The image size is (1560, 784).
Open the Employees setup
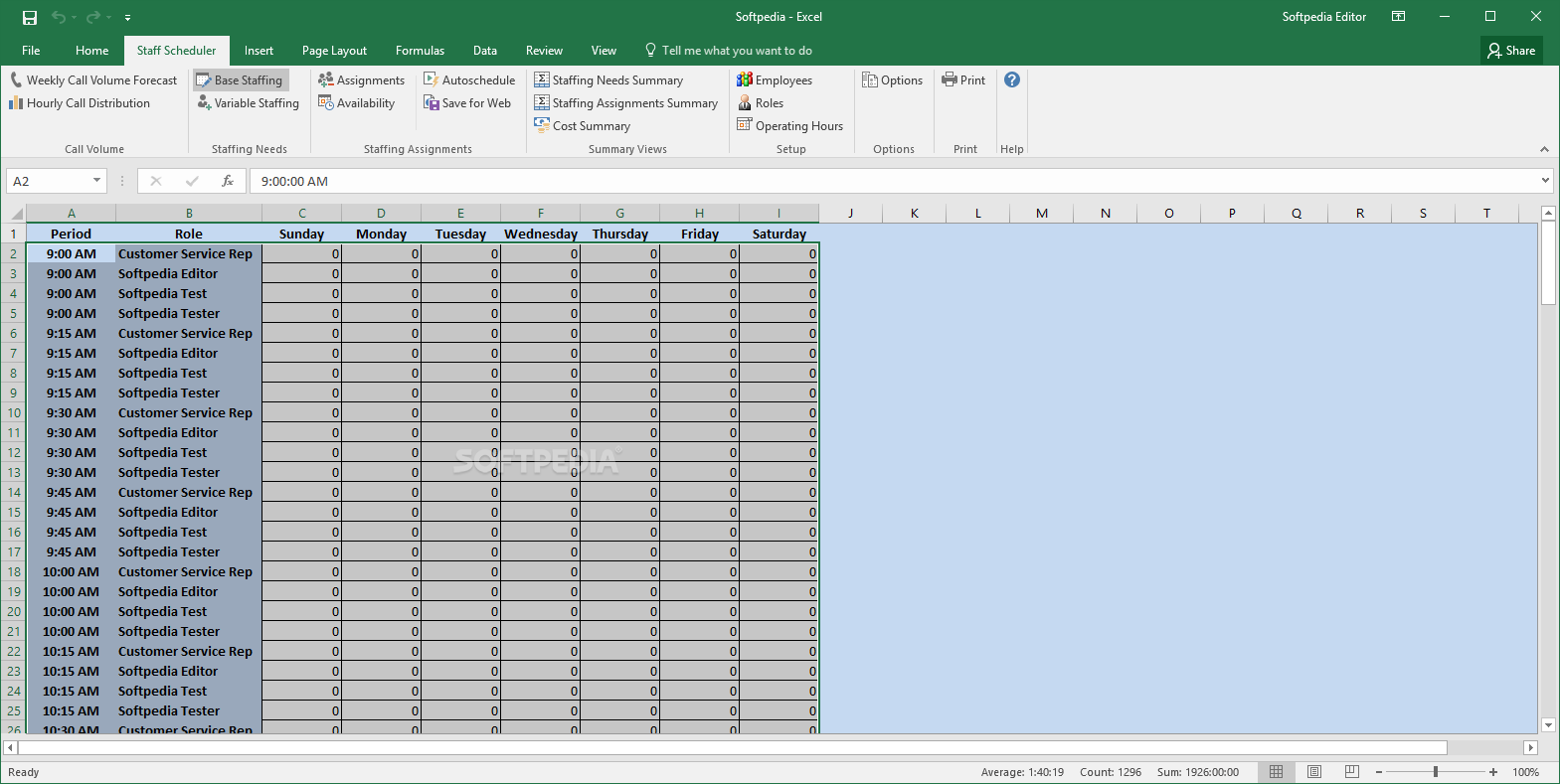(x=775, y=80)
